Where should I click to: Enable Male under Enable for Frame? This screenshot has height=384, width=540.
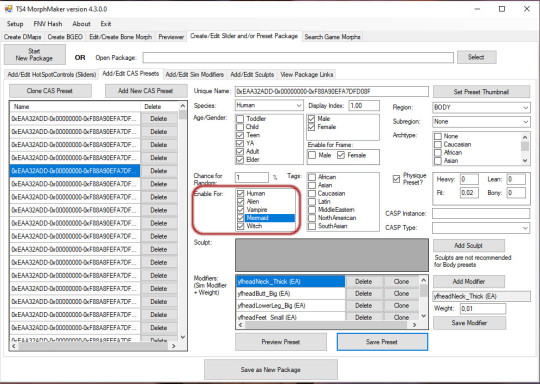312,155
